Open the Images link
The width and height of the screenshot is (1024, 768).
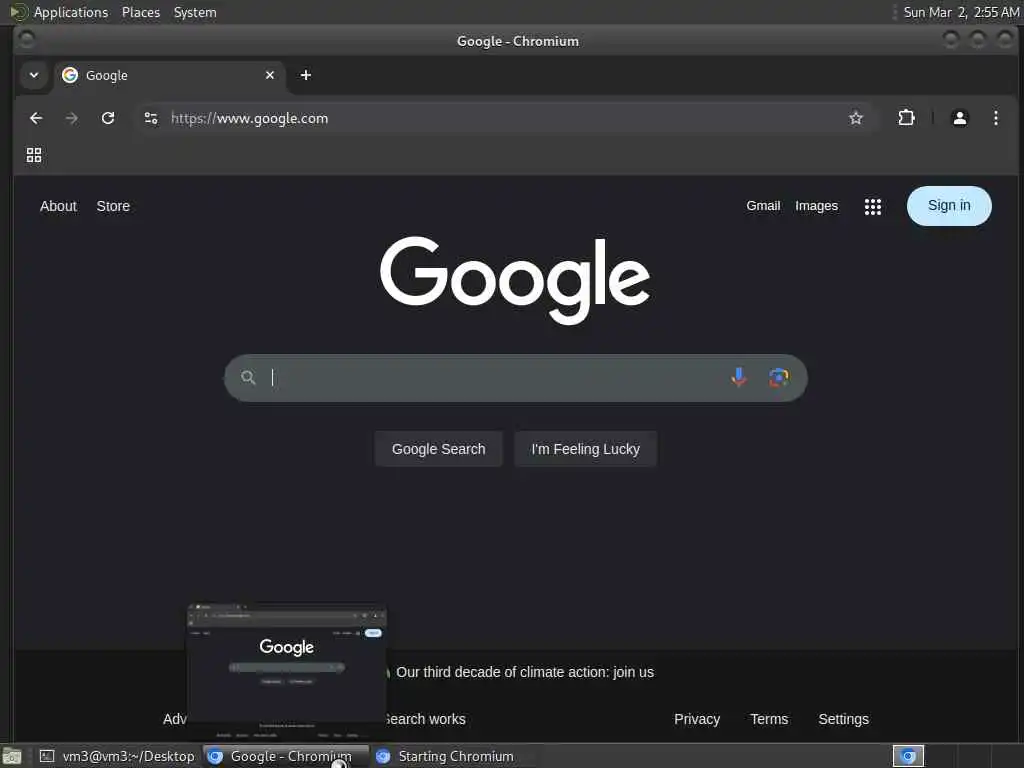point(816,206)
